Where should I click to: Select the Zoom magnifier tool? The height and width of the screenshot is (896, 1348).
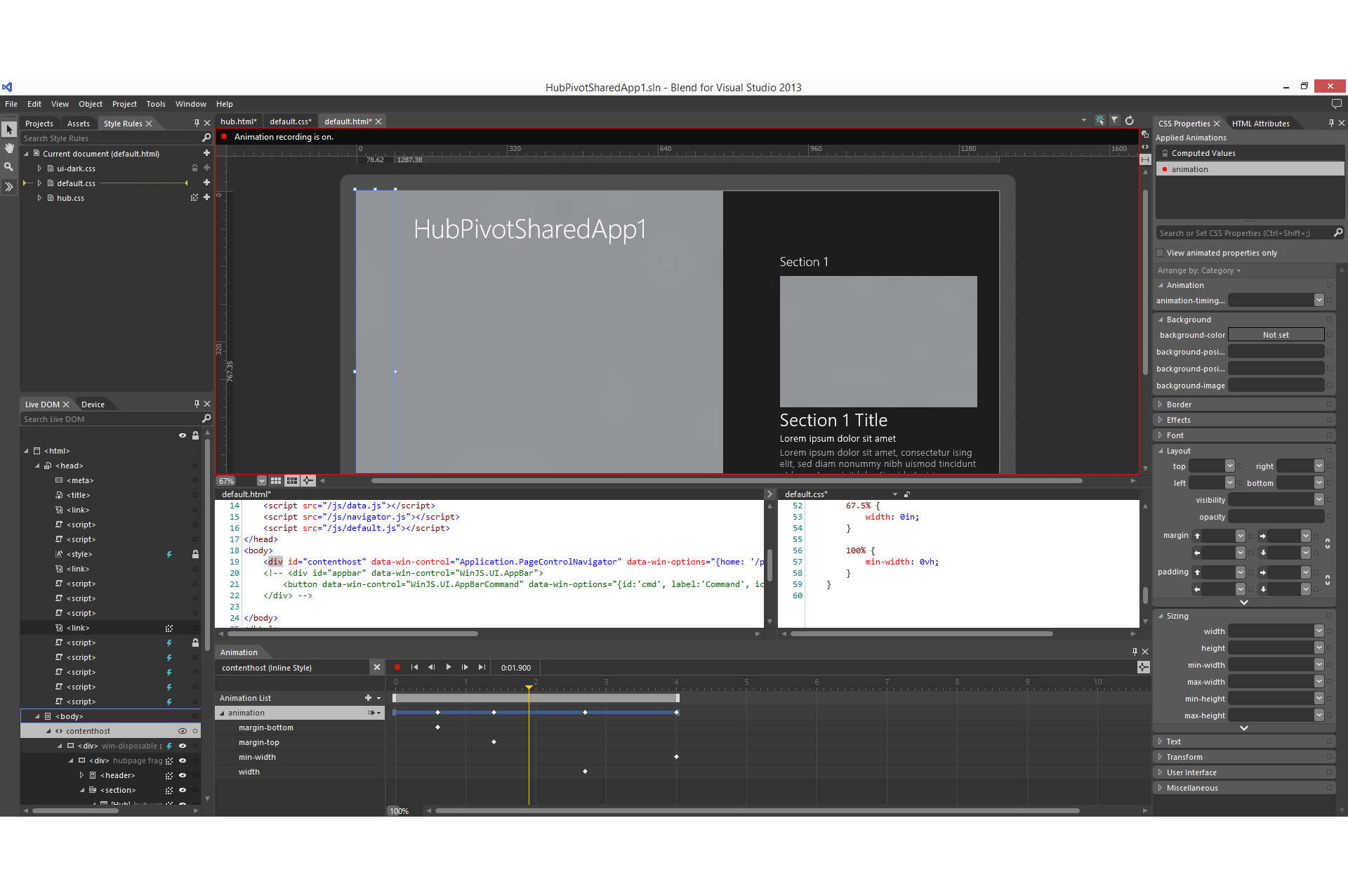9,167
